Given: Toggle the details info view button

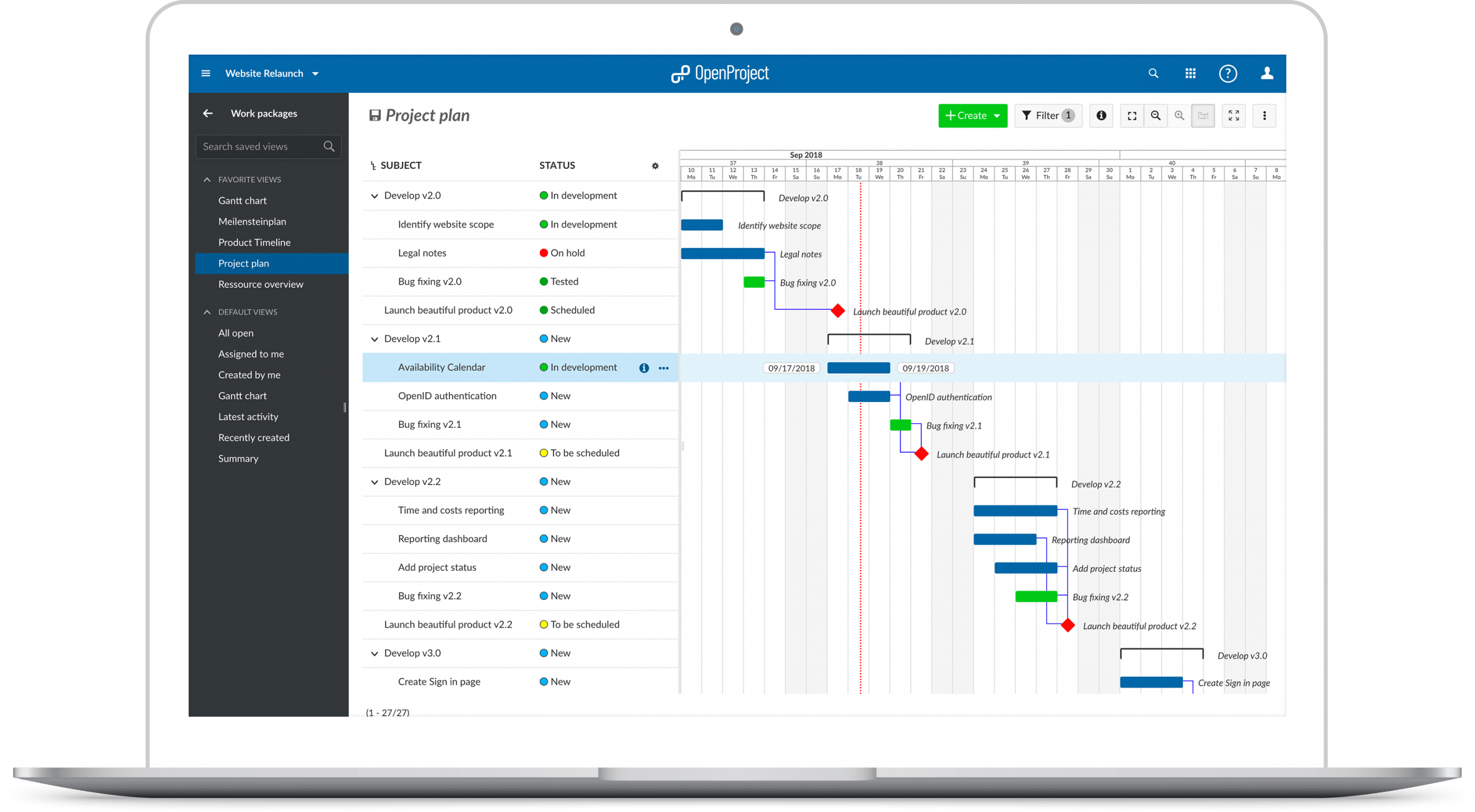Looking at the screenshot, I should click(x=1101, y=116).
